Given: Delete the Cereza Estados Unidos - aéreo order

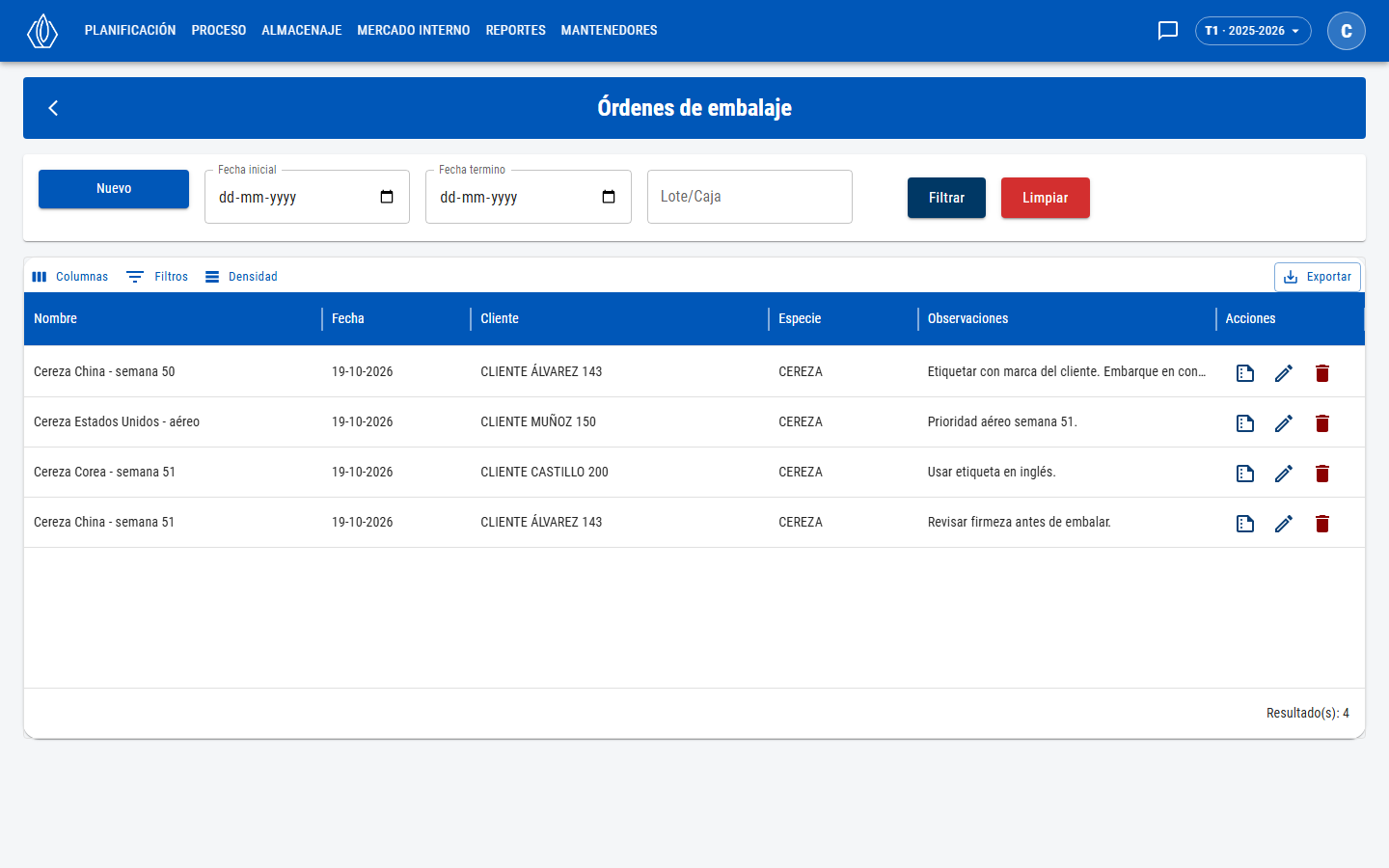Looking at the screenshot, I should click(1322, 423).
